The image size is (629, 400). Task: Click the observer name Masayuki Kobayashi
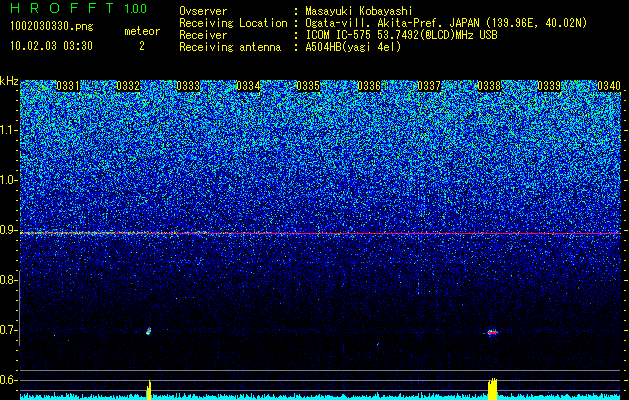coord(359,11)
